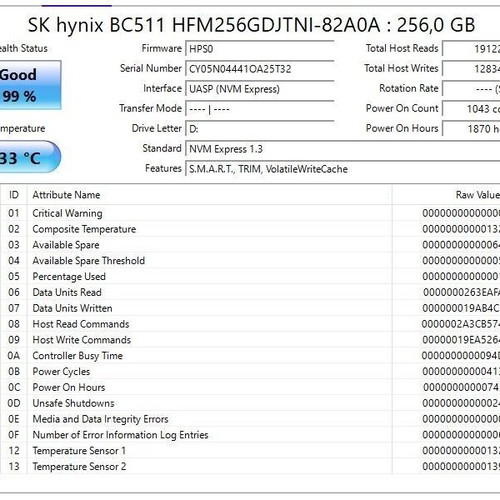Select the Temperature Sensor 1 row
This screenshot has height=500, width=500.
coord(250,451)
